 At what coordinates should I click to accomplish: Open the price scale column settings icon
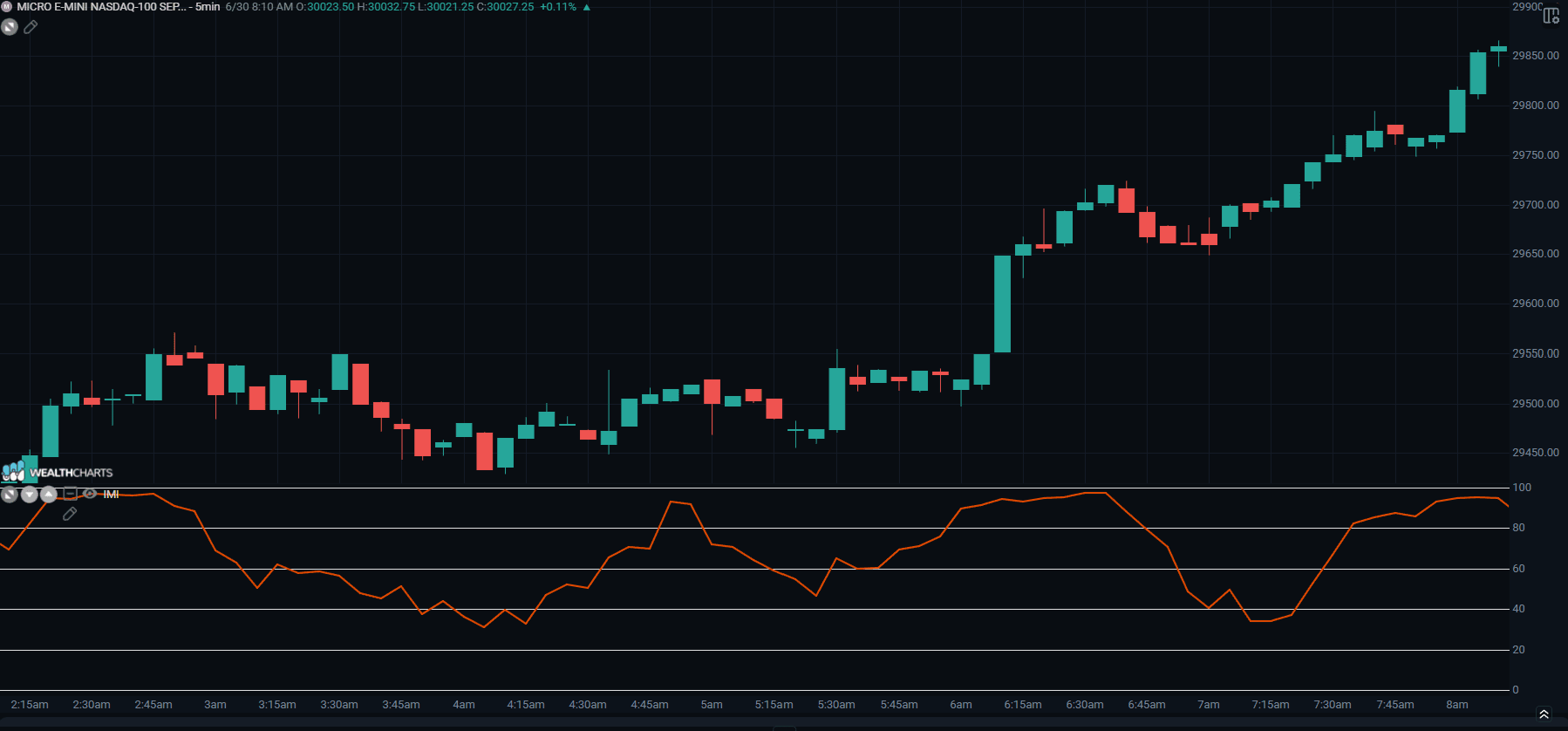click(1551, 14)
